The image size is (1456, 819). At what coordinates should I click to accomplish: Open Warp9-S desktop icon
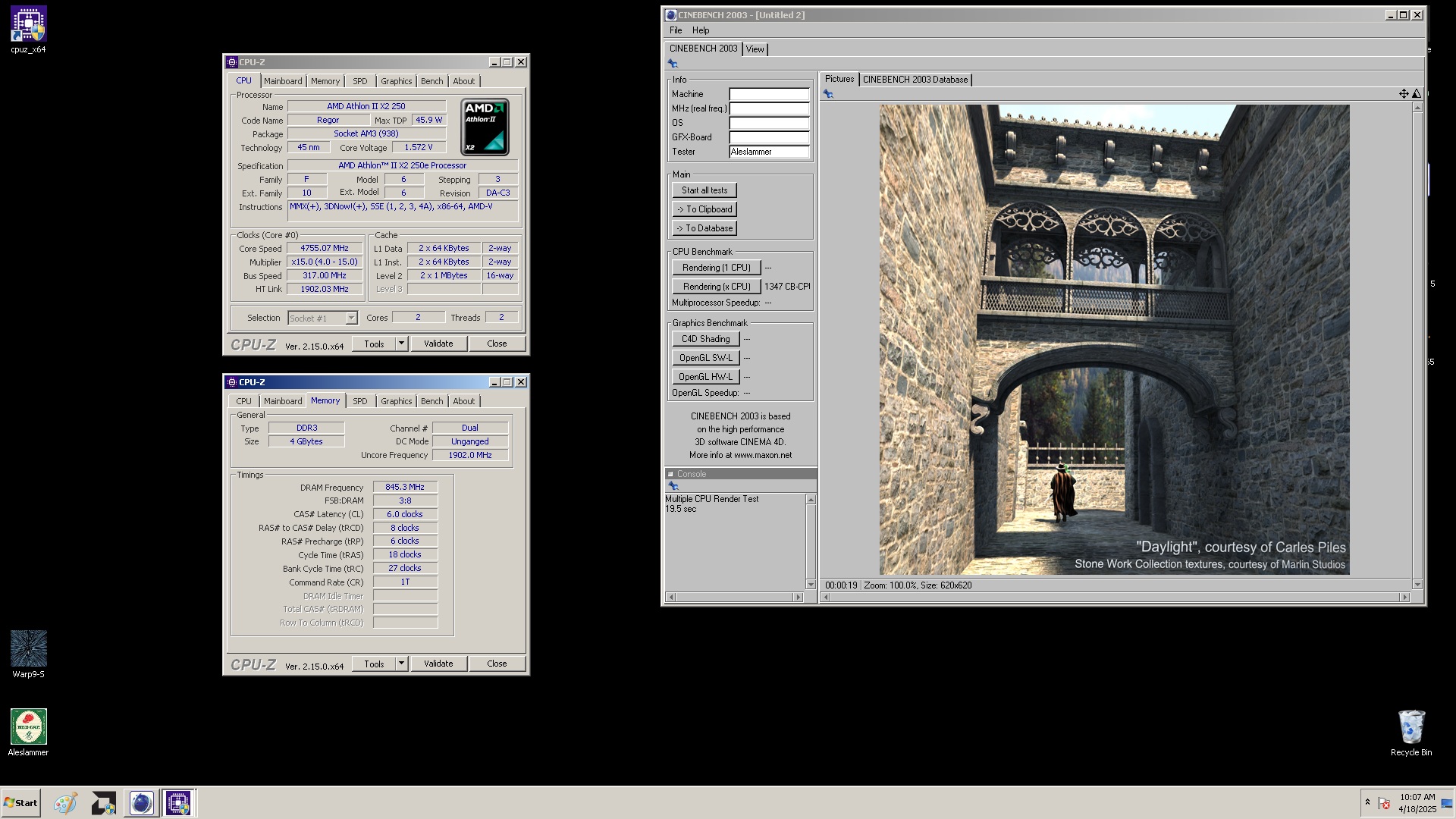coord(28,654)
